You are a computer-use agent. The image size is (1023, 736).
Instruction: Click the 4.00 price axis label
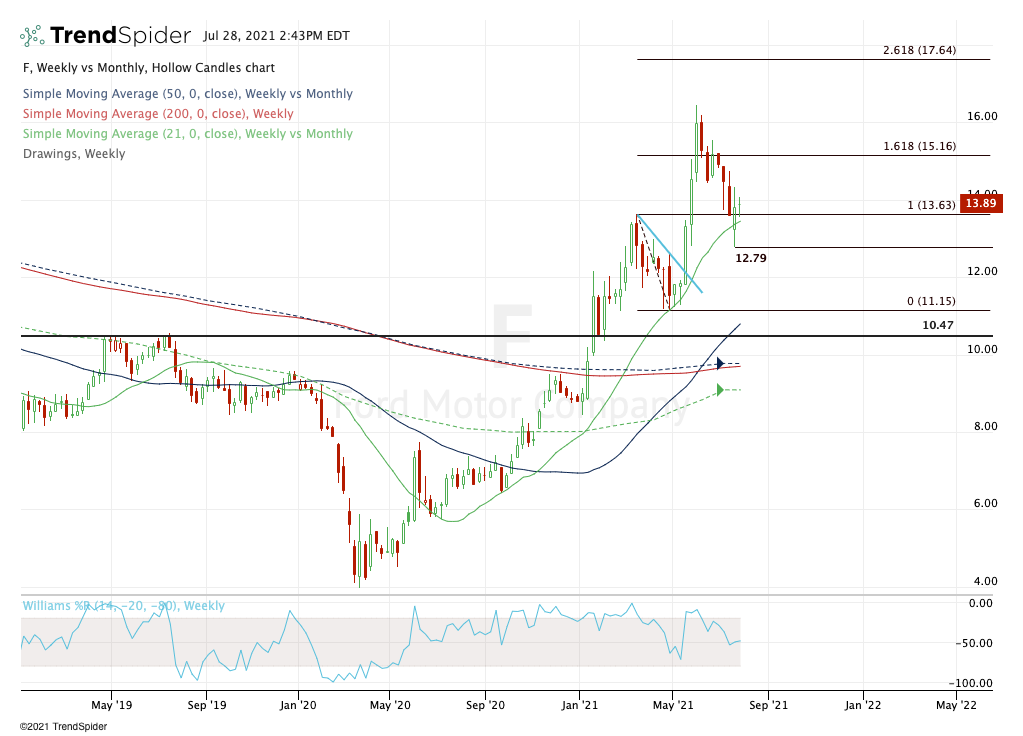point(986,581)
